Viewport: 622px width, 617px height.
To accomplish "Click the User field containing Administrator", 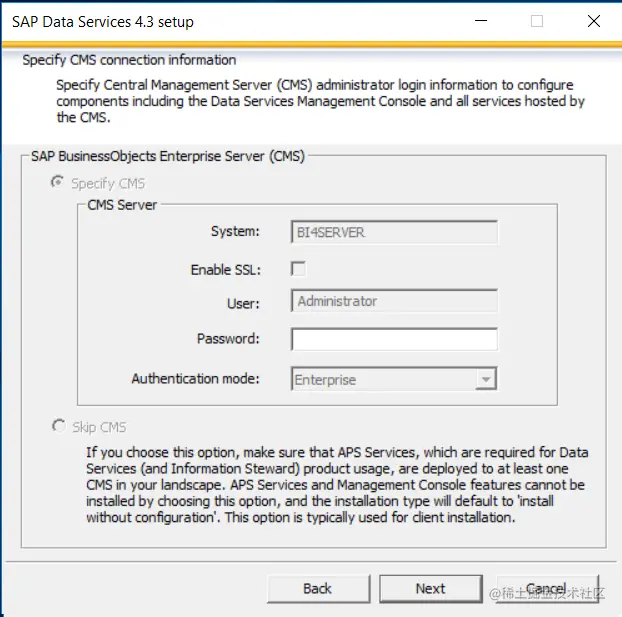I will coord(394,301).
